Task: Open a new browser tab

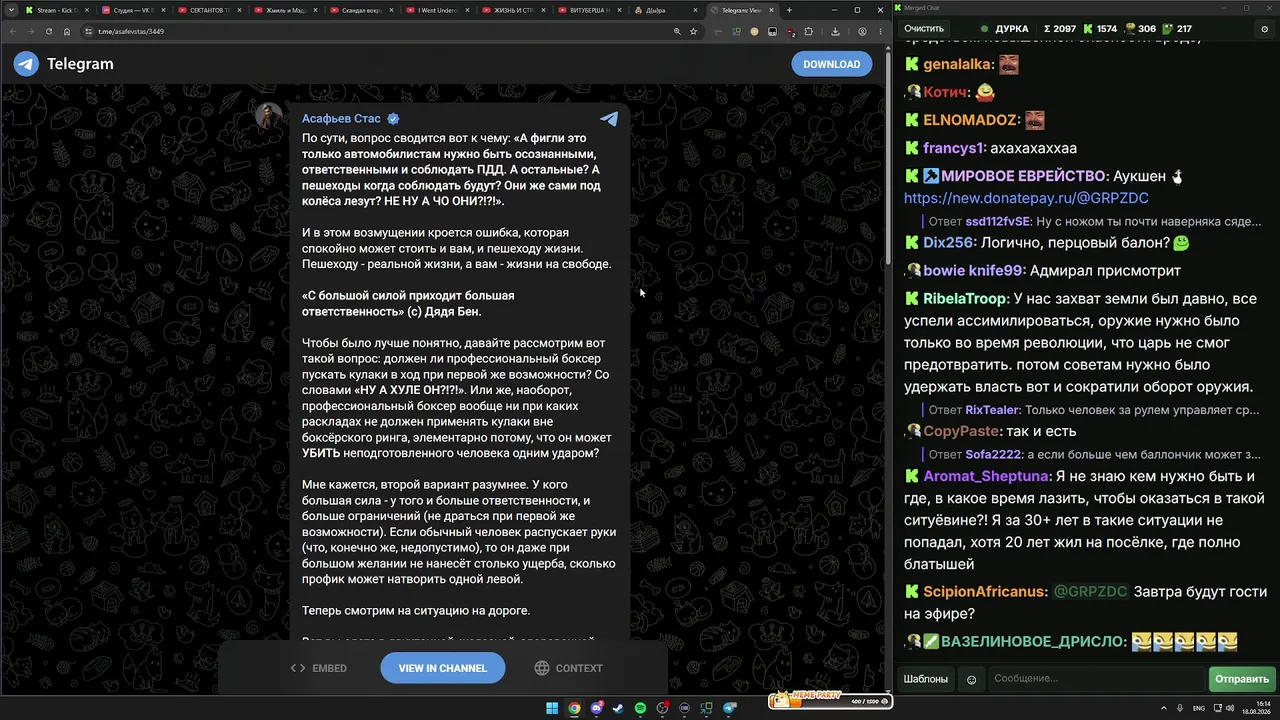Action: coord(790,10)
